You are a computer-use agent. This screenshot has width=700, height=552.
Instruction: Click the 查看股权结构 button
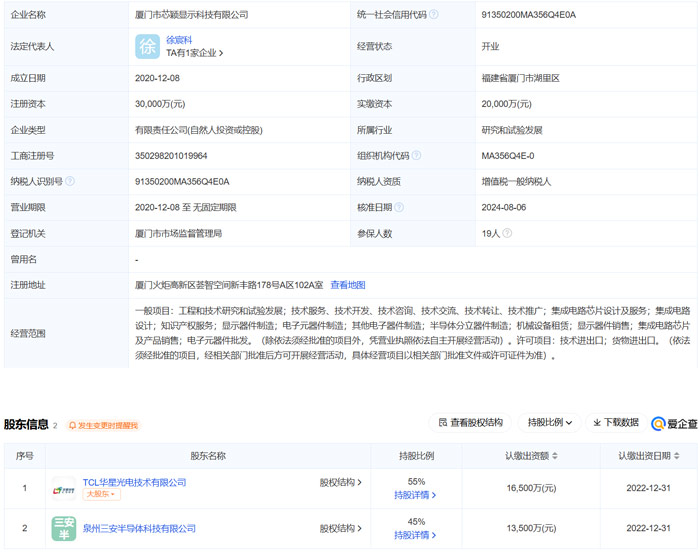(x=470, y=423)
